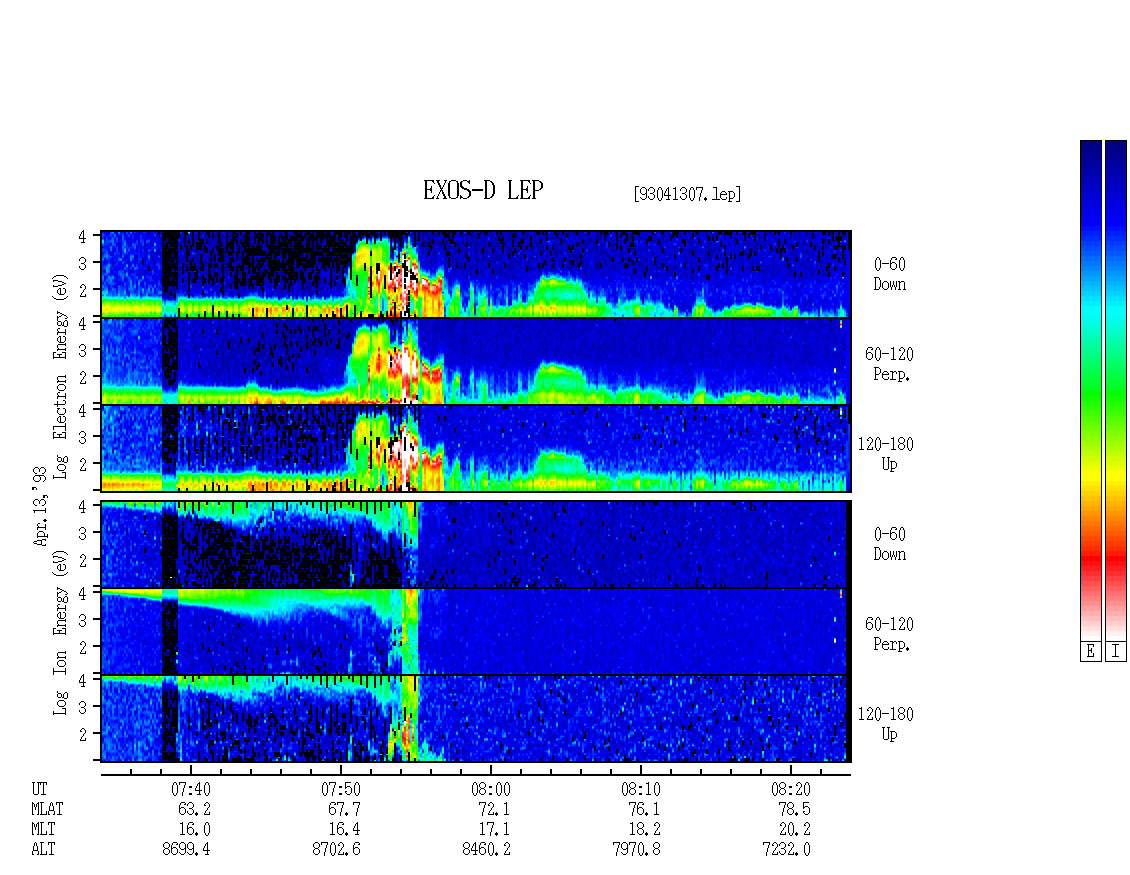
Task: Click the 08:10 UT tick label
Action: pyautogui.click(x=641, y=789)
